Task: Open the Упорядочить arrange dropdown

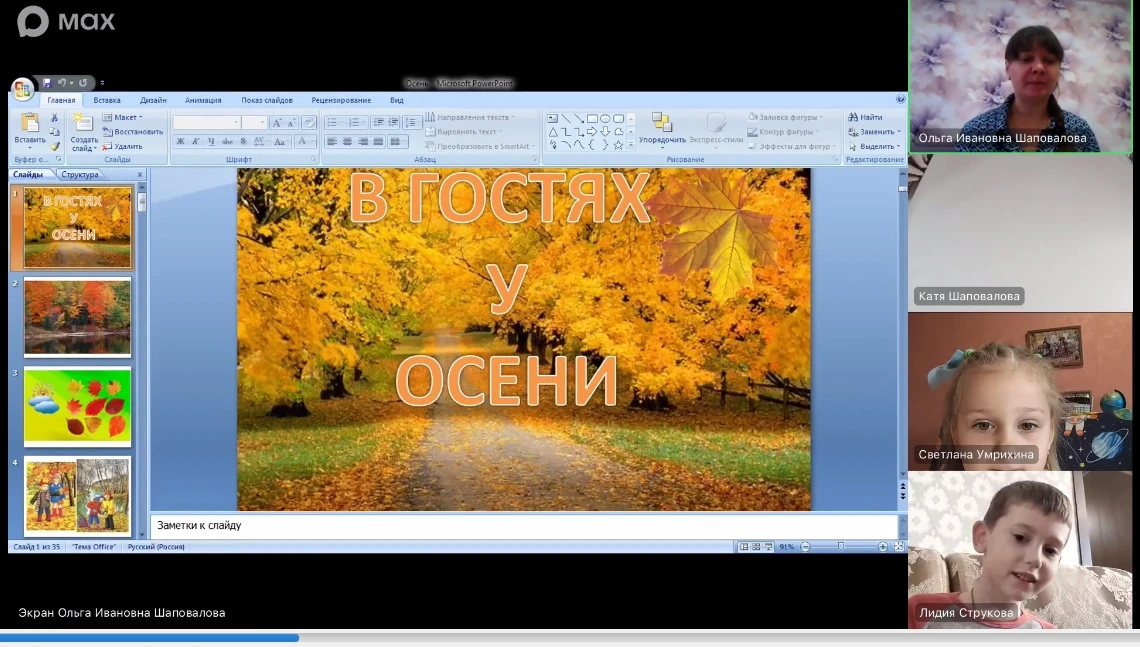Action: (x=662, y=129)
